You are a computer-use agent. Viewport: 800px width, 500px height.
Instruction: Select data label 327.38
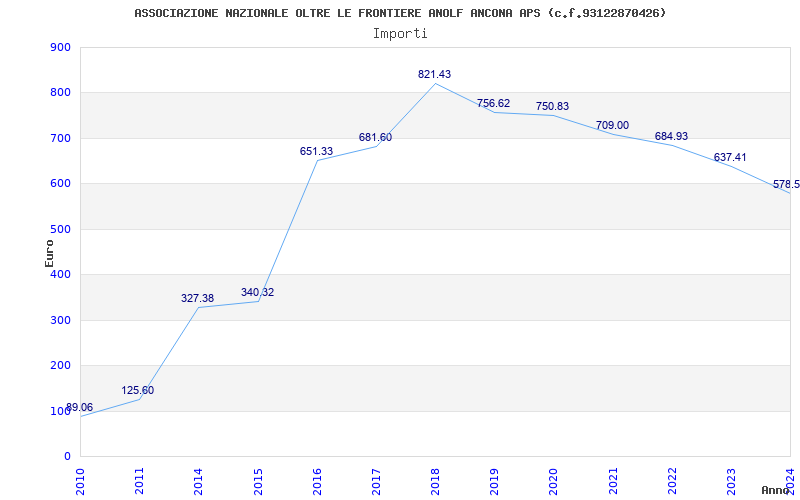197,298
